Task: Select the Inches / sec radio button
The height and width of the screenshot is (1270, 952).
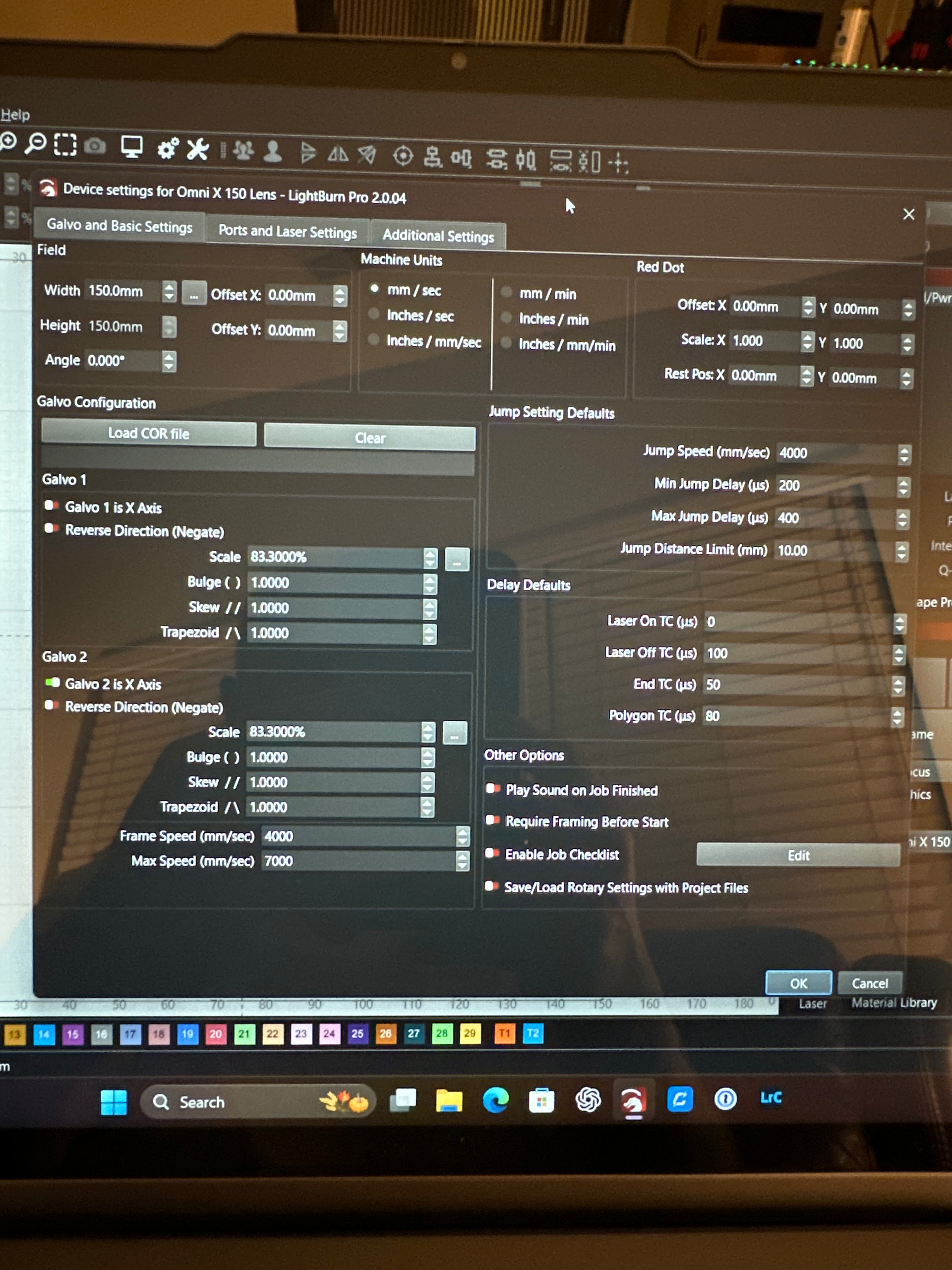Action: pyautogui.click(x=374, y=314)
